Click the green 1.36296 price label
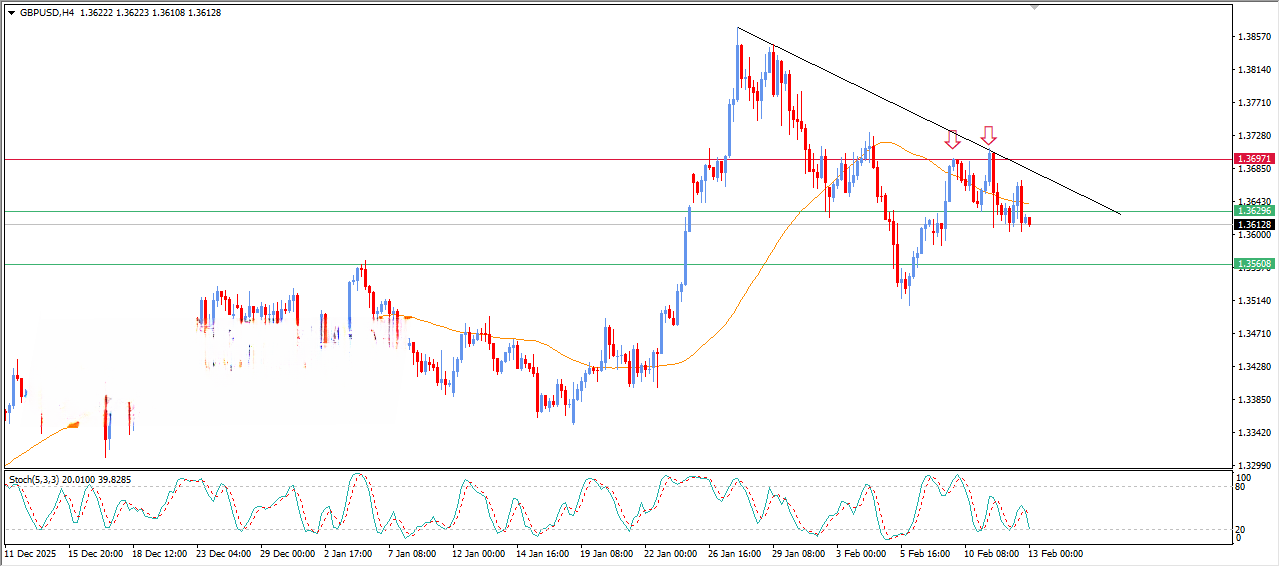The width and height of the screenshot is (1280, 567). point(1253,211)
